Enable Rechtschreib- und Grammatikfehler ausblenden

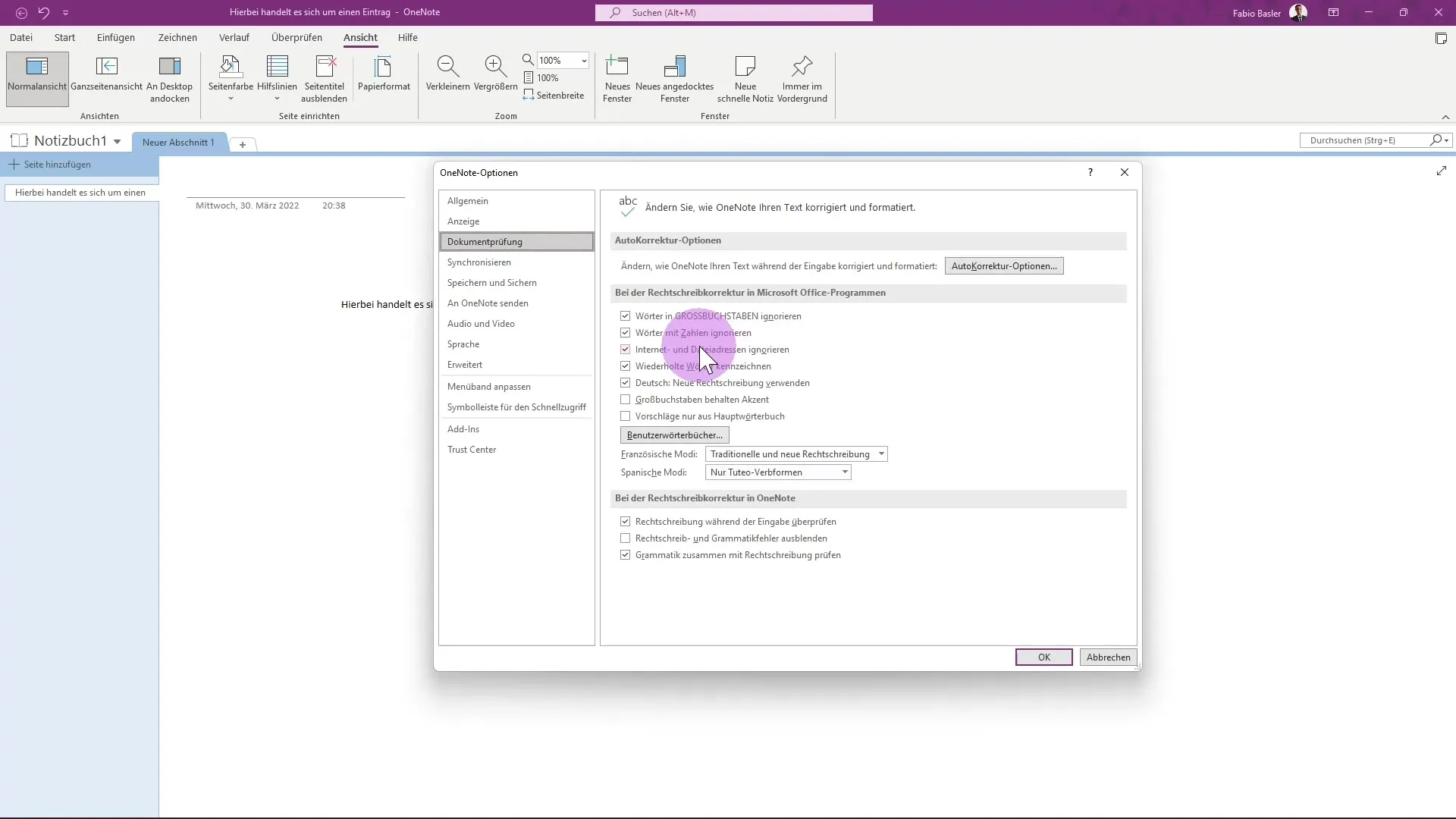click(625, 538)
